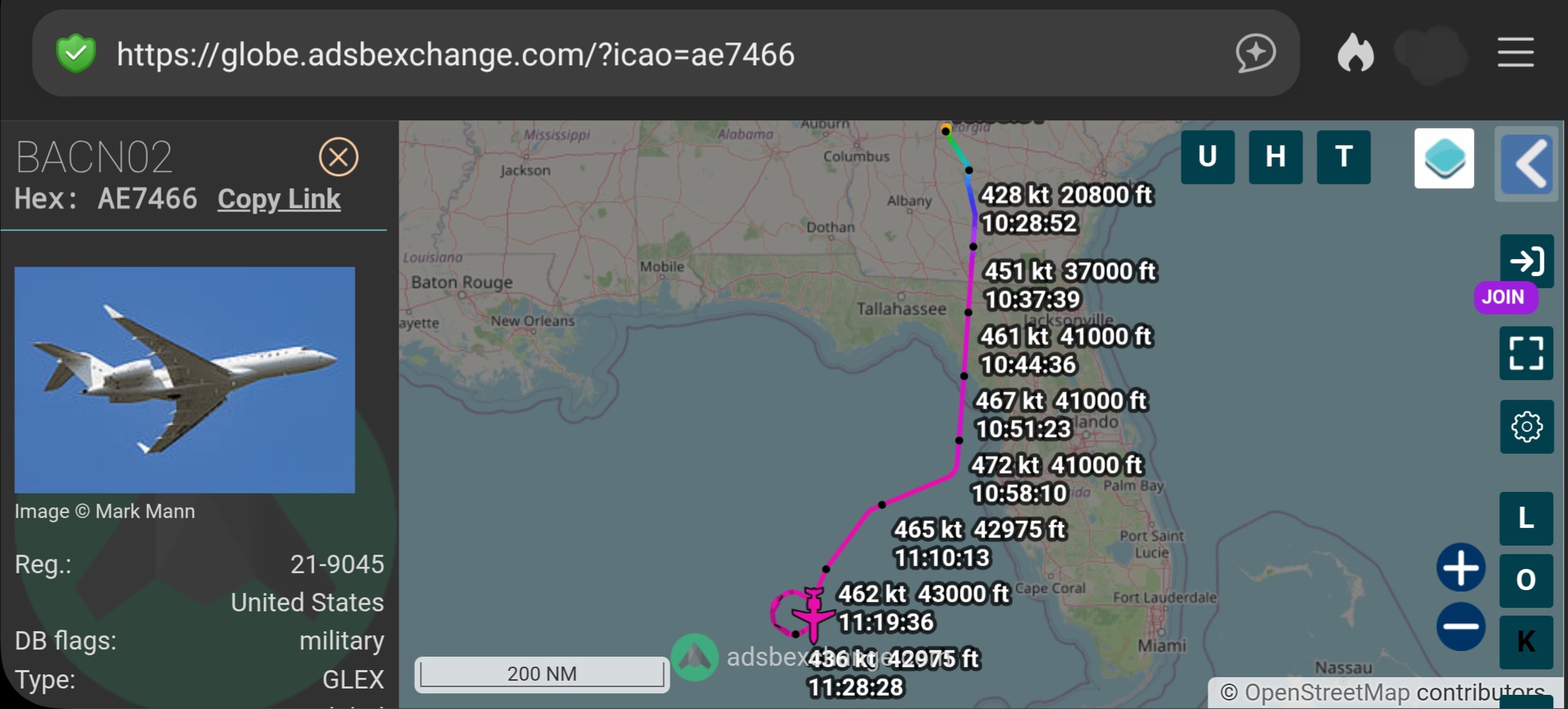Open the map settings gear
1568x709 pixels.
point(1527,427)
